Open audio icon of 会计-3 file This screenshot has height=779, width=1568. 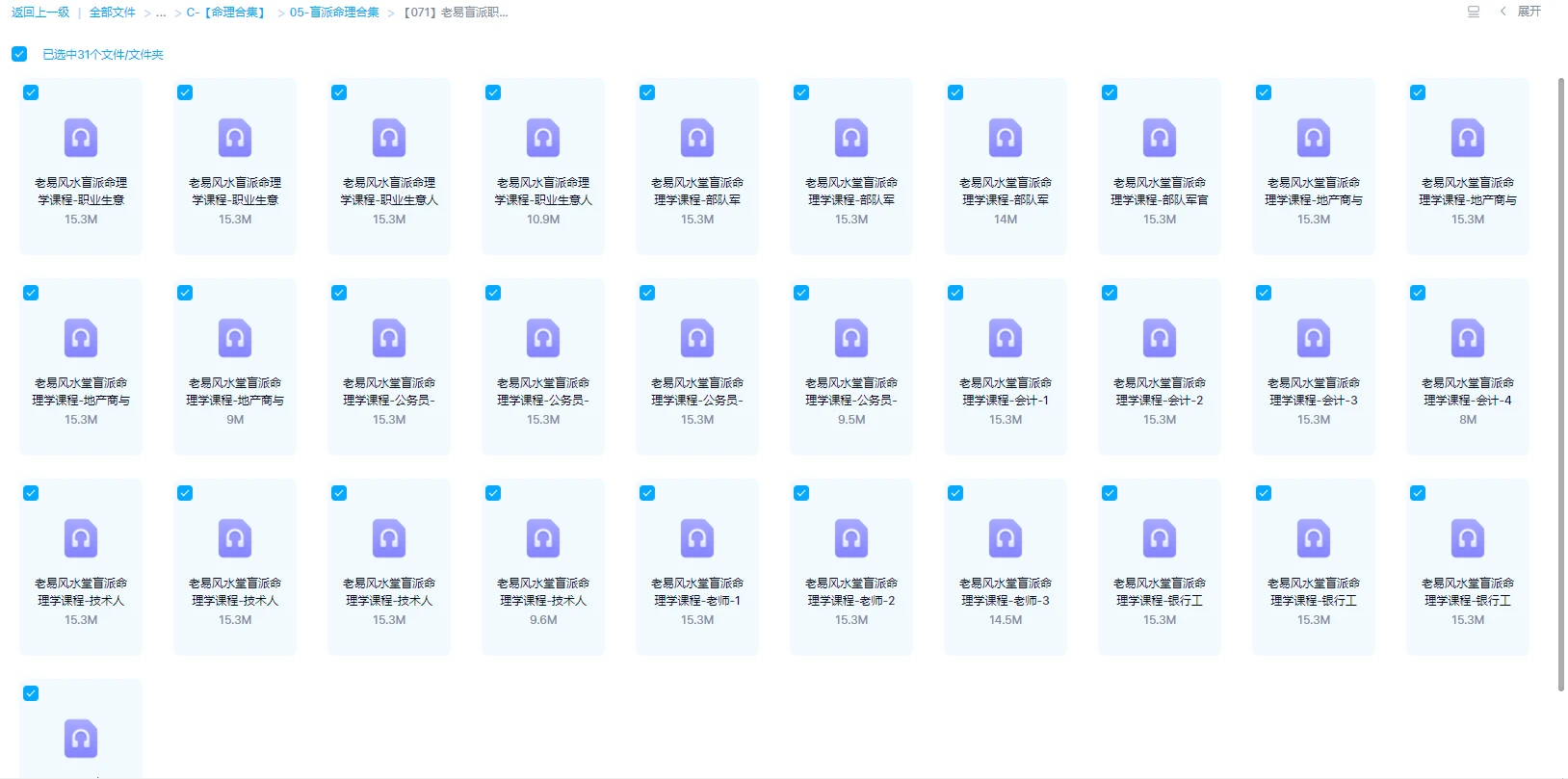click(x=1314, y=338)
